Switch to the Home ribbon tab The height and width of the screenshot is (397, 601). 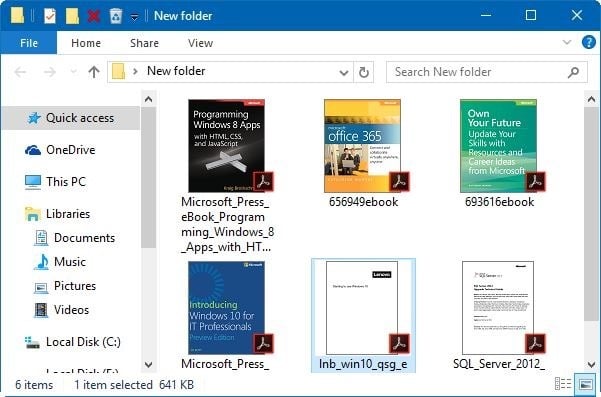pos(86,43)
